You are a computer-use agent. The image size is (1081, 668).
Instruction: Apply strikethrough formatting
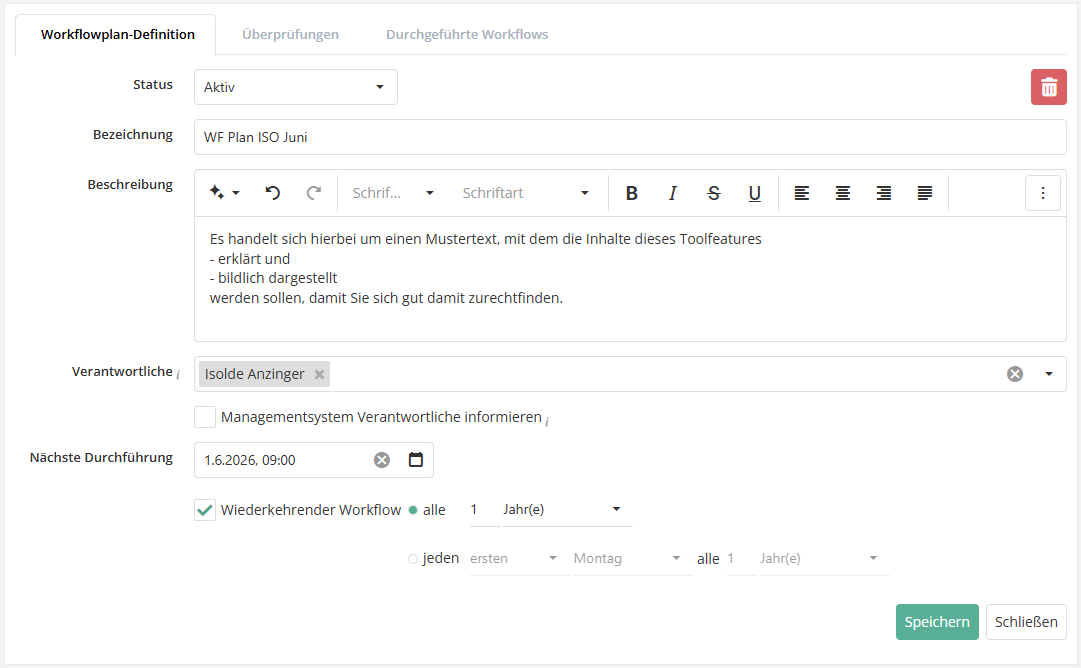click(x=713, y=193)
